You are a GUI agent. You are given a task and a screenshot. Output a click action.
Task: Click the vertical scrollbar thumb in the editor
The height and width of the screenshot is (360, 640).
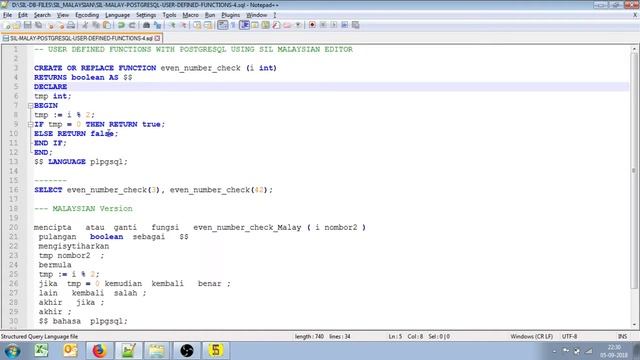click(x=634, y=171)
